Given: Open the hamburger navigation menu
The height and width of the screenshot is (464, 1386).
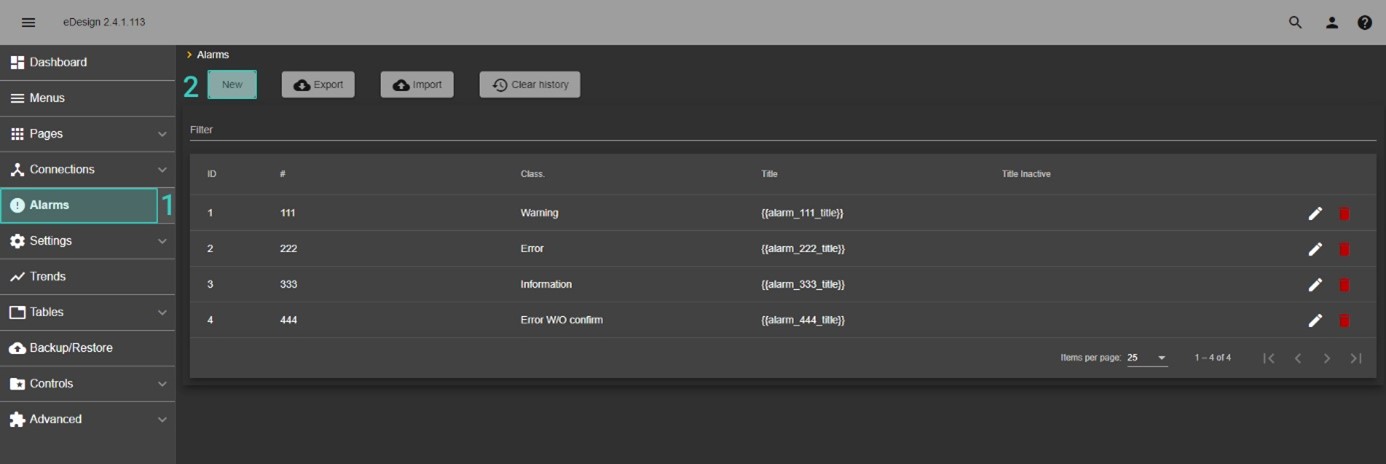Looking at the screenshot, I should point(28,22).
